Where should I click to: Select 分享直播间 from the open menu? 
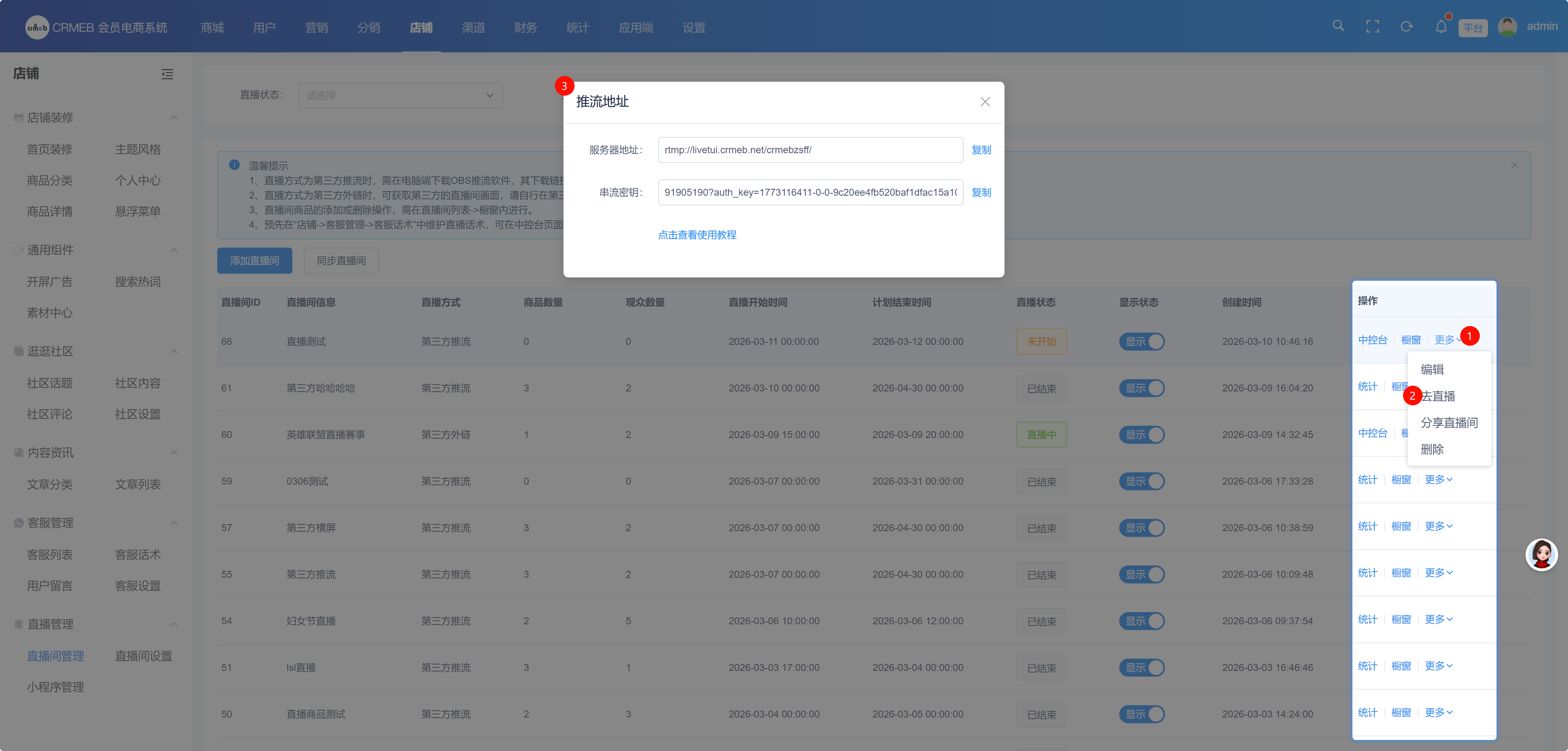coord(1449,423)
